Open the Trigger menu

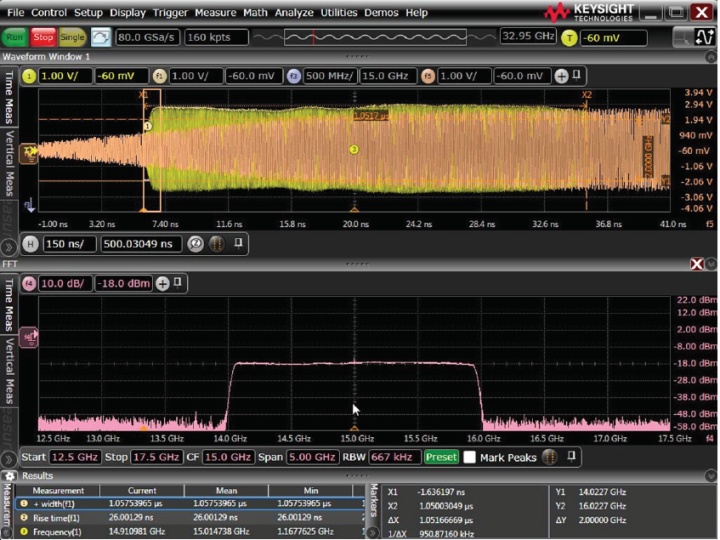click(170, 12)
